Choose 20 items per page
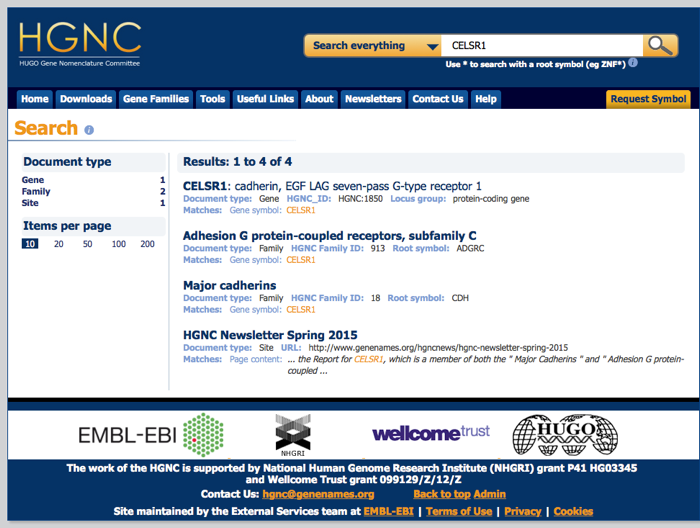Screen dimensions: 700x528 tap(59, 244)
